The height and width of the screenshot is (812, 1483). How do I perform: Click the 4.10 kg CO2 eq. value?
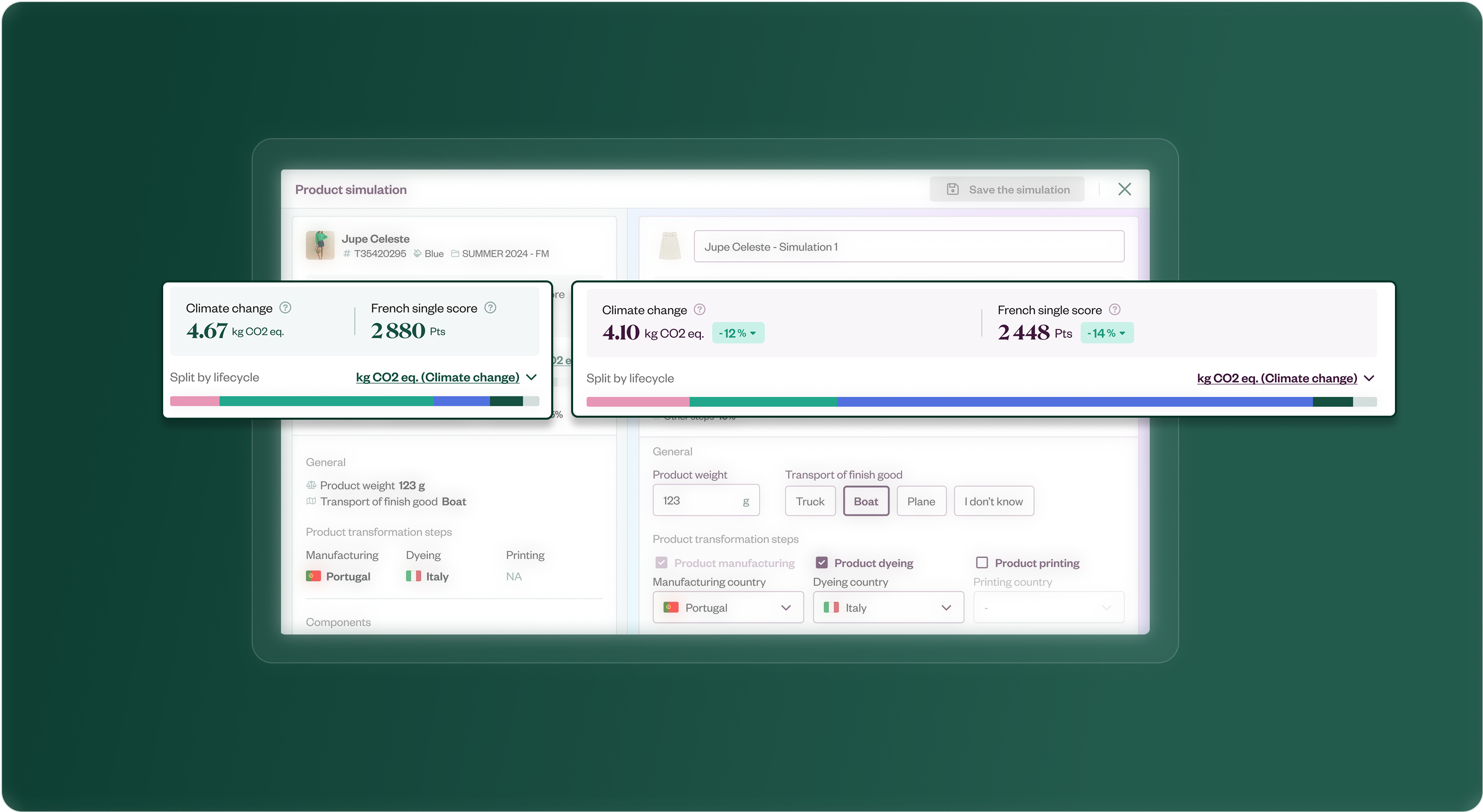pos(653,333)
